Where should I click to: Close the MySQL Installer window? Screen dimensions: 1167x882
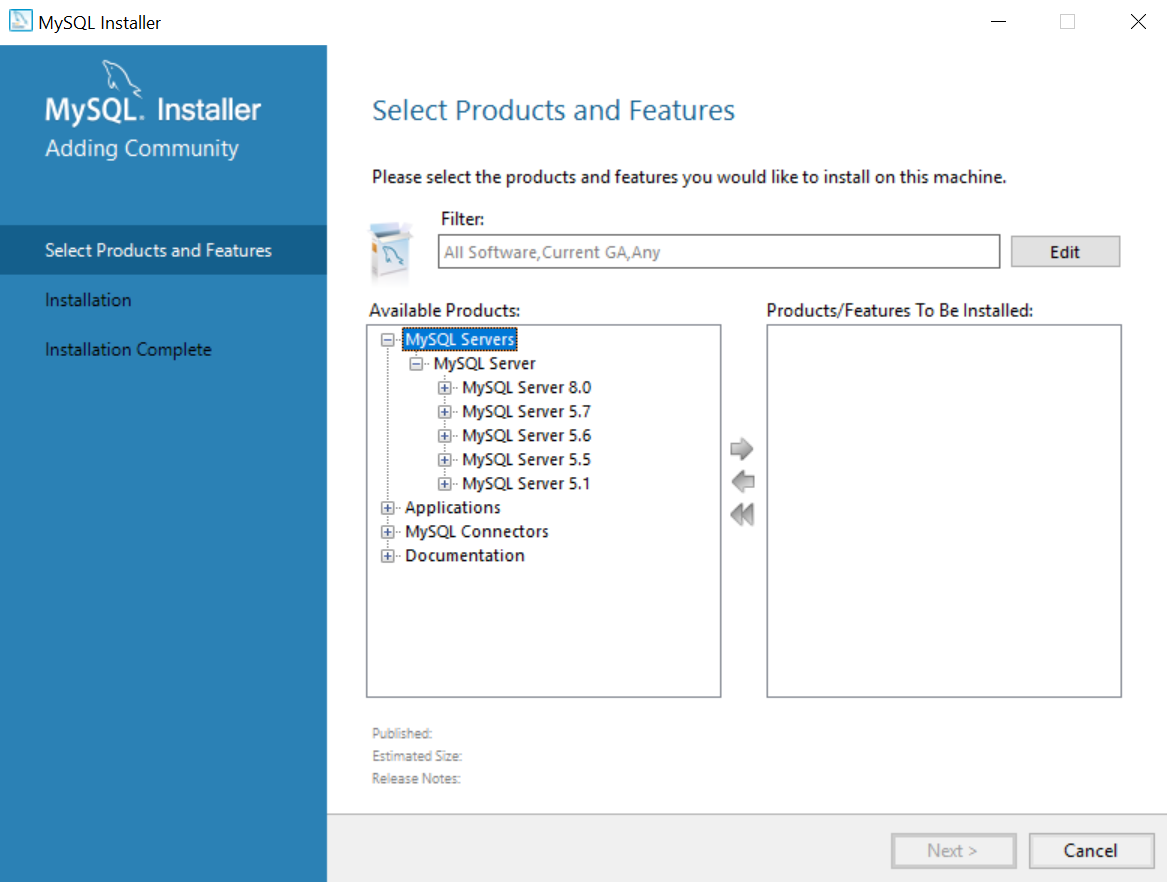coord(1138,22)
